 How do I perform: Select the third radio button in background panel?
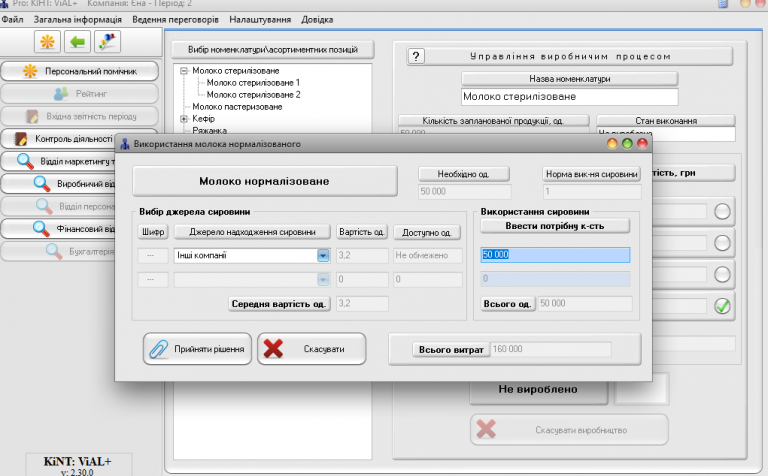click(722, 275)
